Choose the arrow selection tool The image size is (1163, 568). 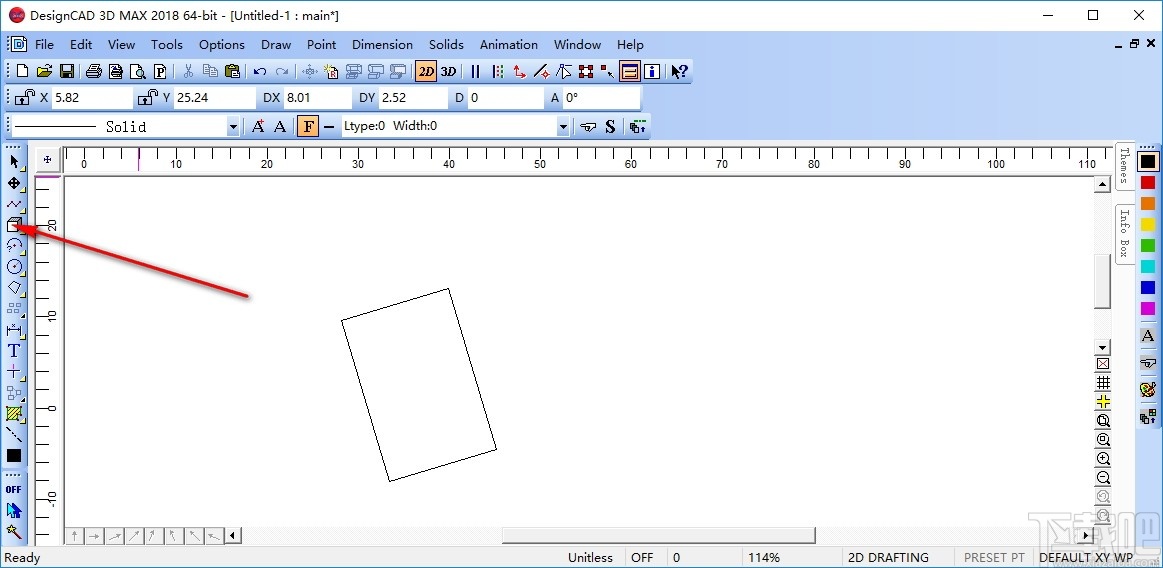tap(14, 162)
